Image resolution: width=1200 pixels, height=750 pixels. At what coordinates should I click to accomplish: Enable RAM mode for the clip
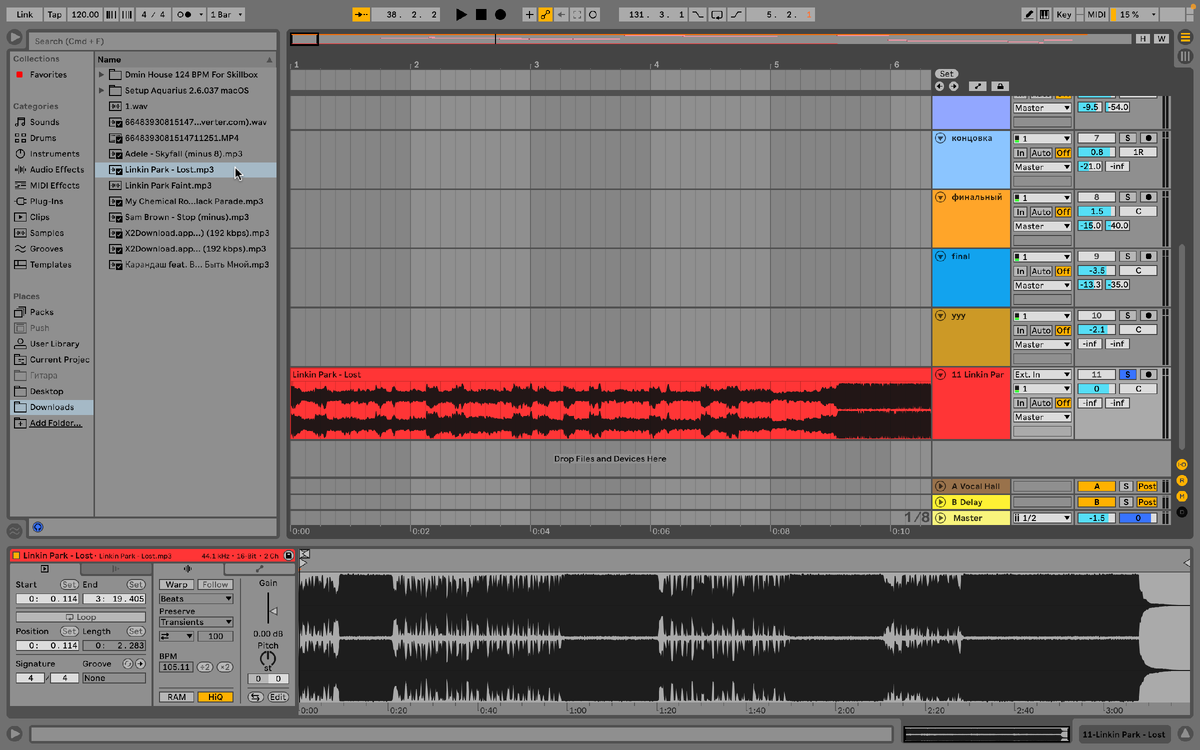pyautogui.click(x=176, y=696)
